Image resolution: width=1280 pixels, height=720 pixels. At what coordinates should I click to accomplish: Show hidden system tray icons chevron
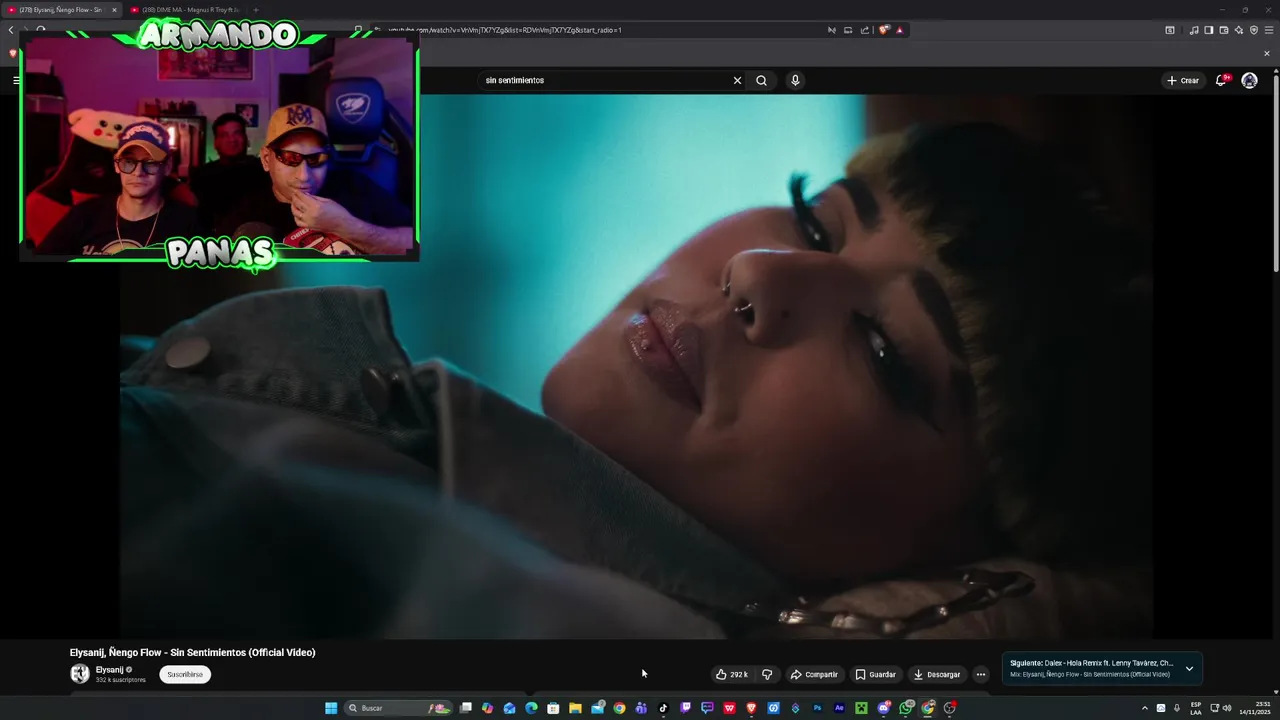tap(1145, 708)
